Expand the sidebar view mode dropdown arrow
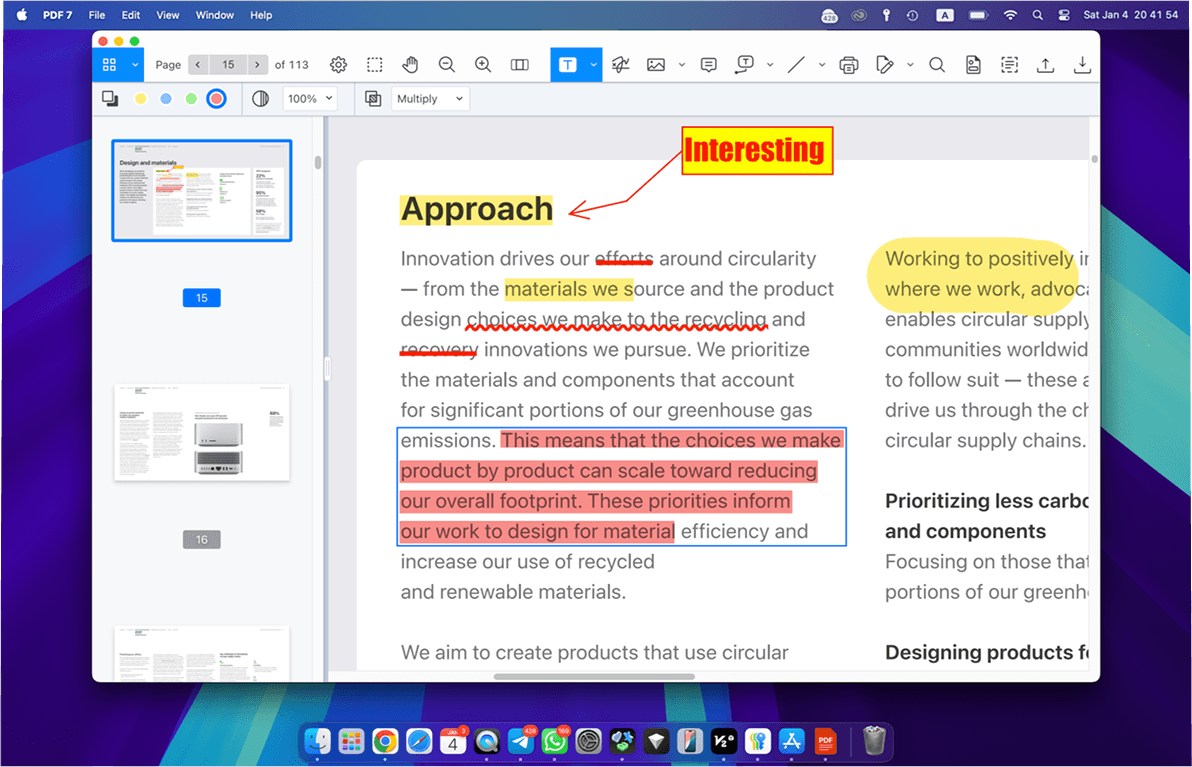 click(135, 65)
